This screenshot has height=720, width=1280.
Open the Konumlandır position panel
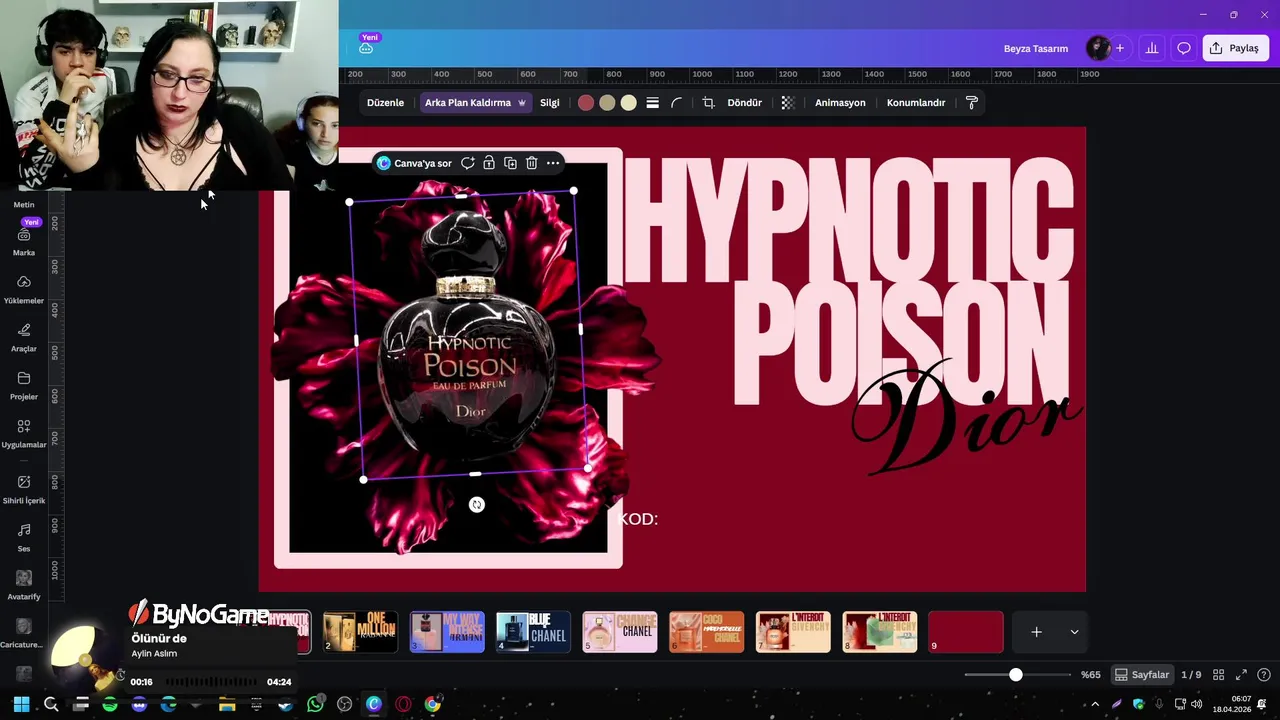(x=916, y=103)
